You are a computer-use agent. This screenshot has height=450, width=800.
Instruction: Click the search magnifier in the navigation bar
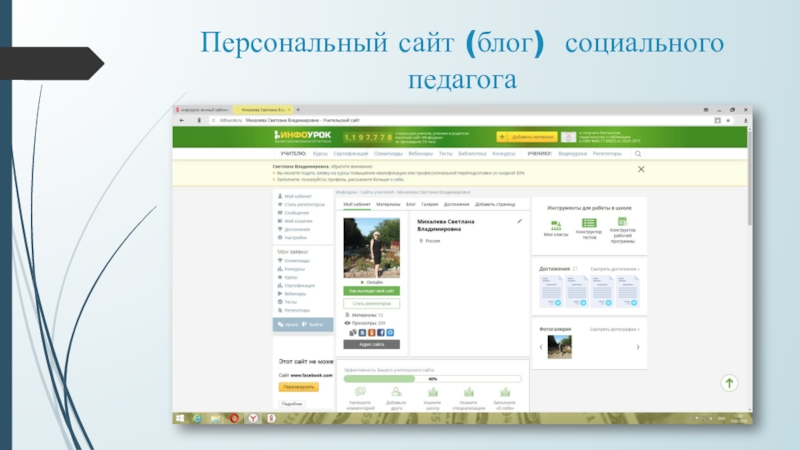tap(639, 154)
